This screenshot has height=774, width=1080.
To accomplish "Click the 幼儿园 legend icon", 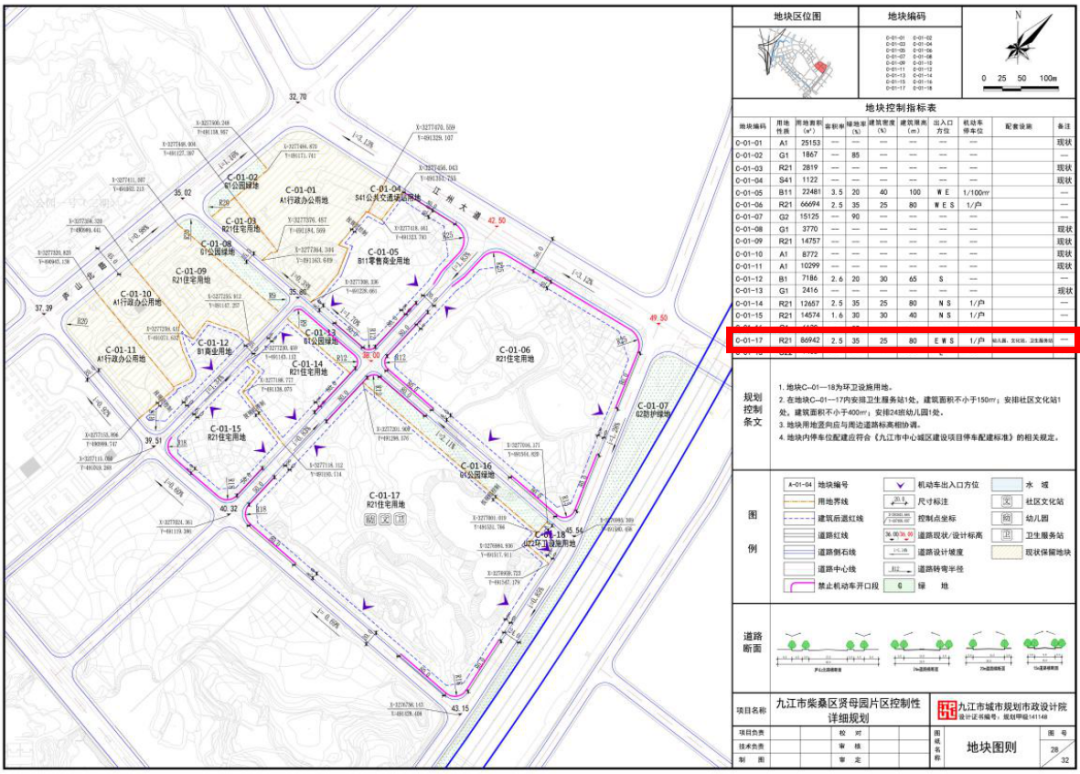I will (1006, 519).
